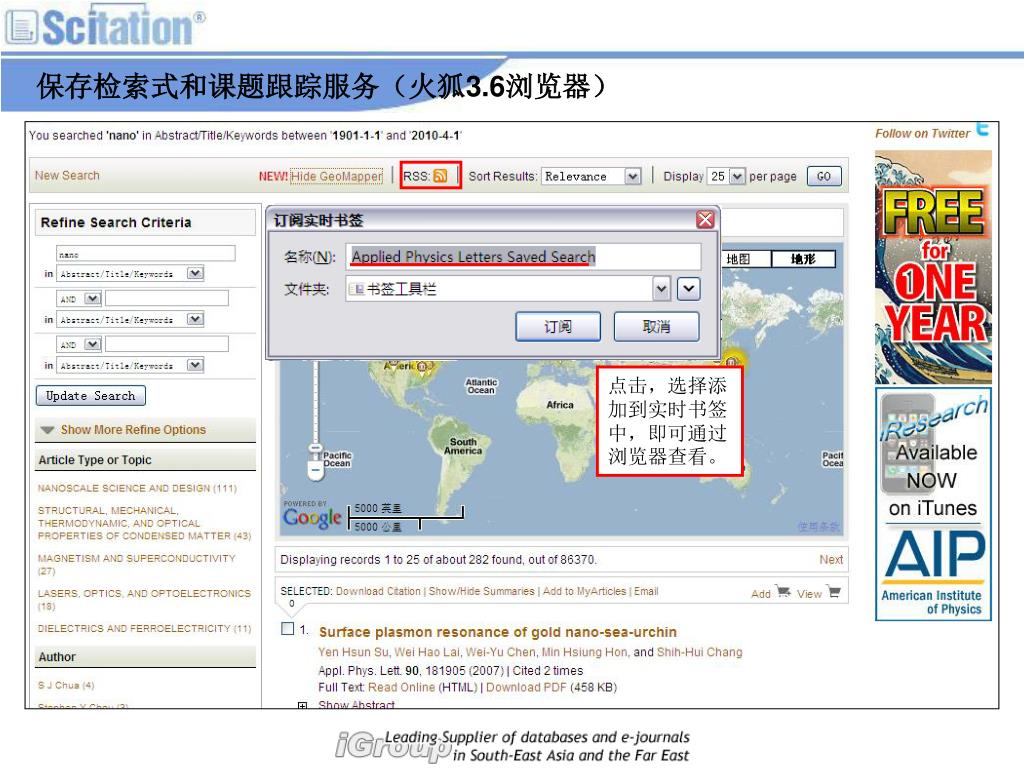Open the Surface plasmon resonance article title

coord(498,632)
